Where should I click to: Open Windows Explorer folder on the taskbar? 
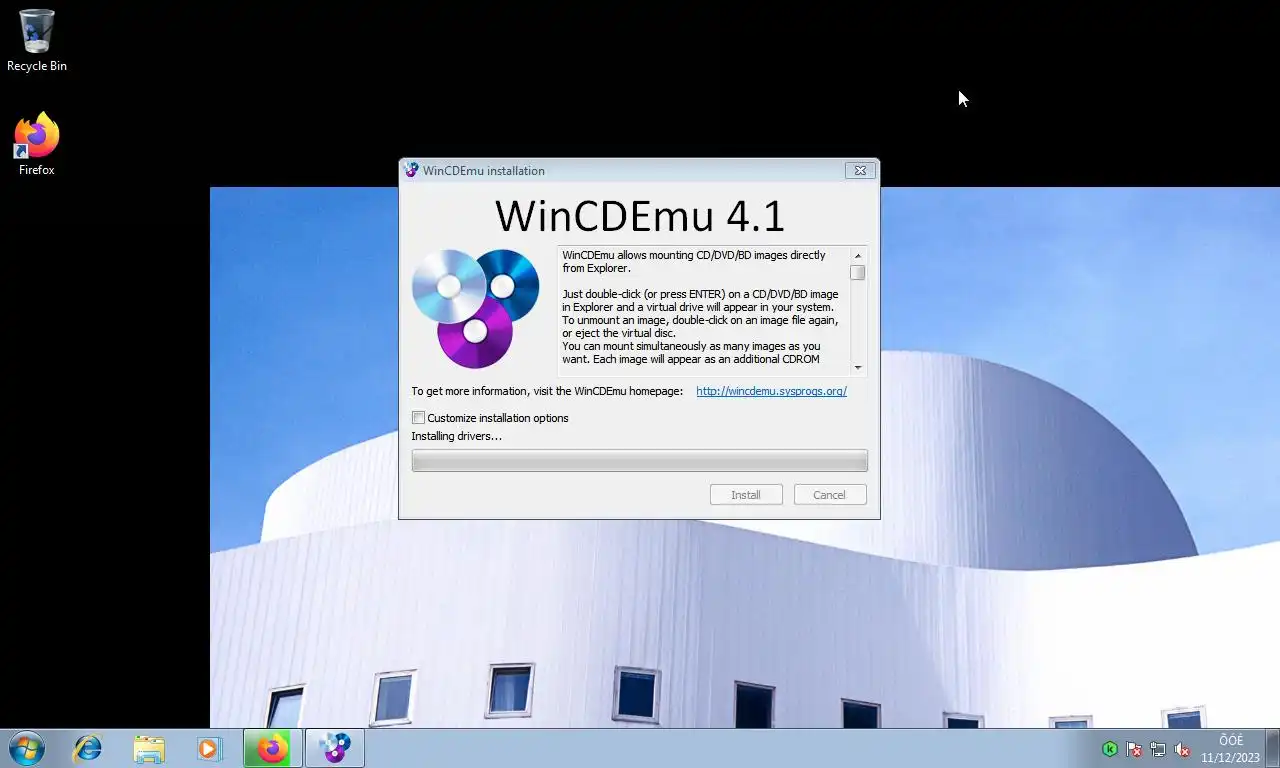pyautogui.click(x=149, y=748)
